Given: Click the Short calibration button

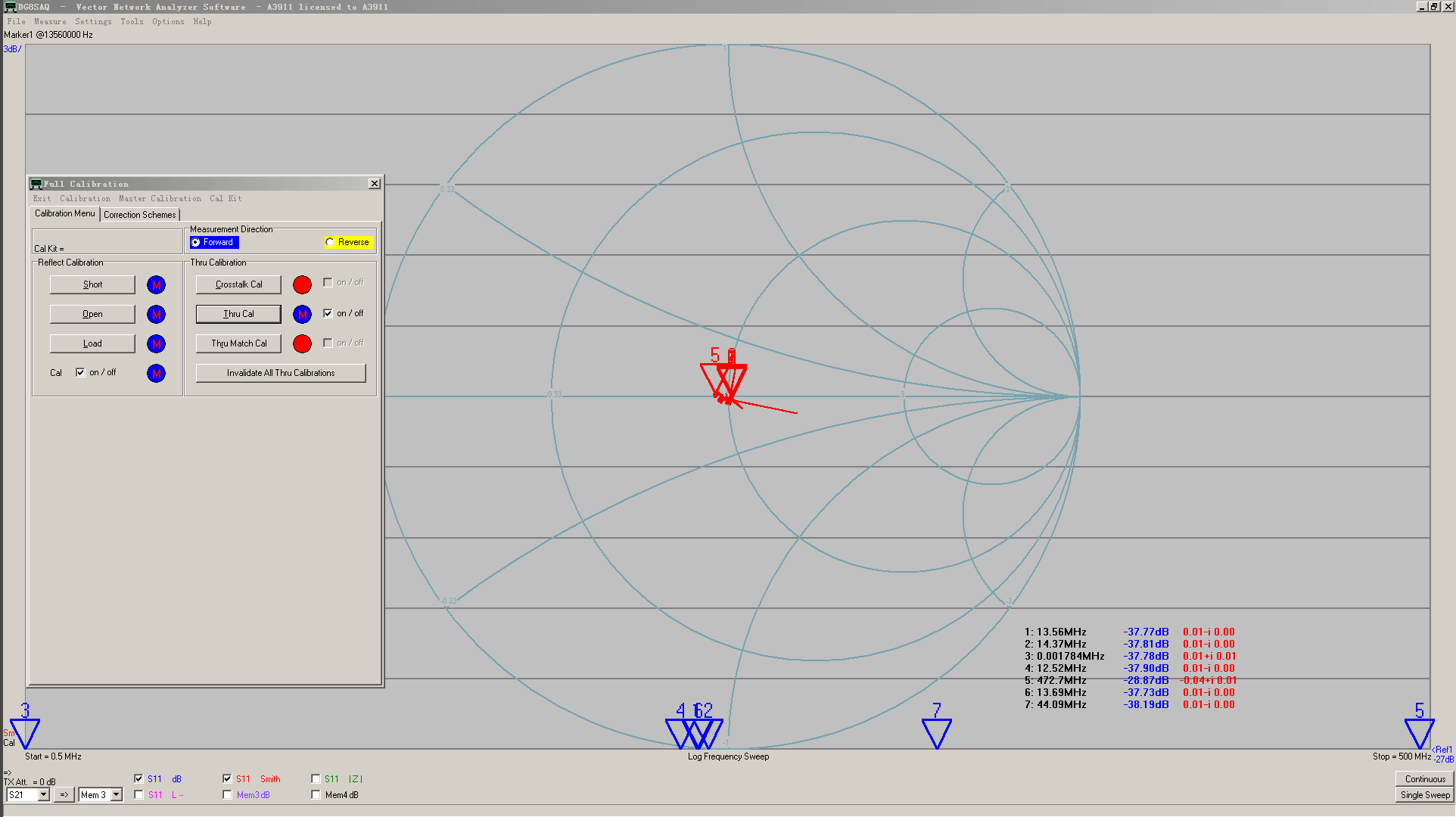Looking at the screenshot, I should [92, 284].
